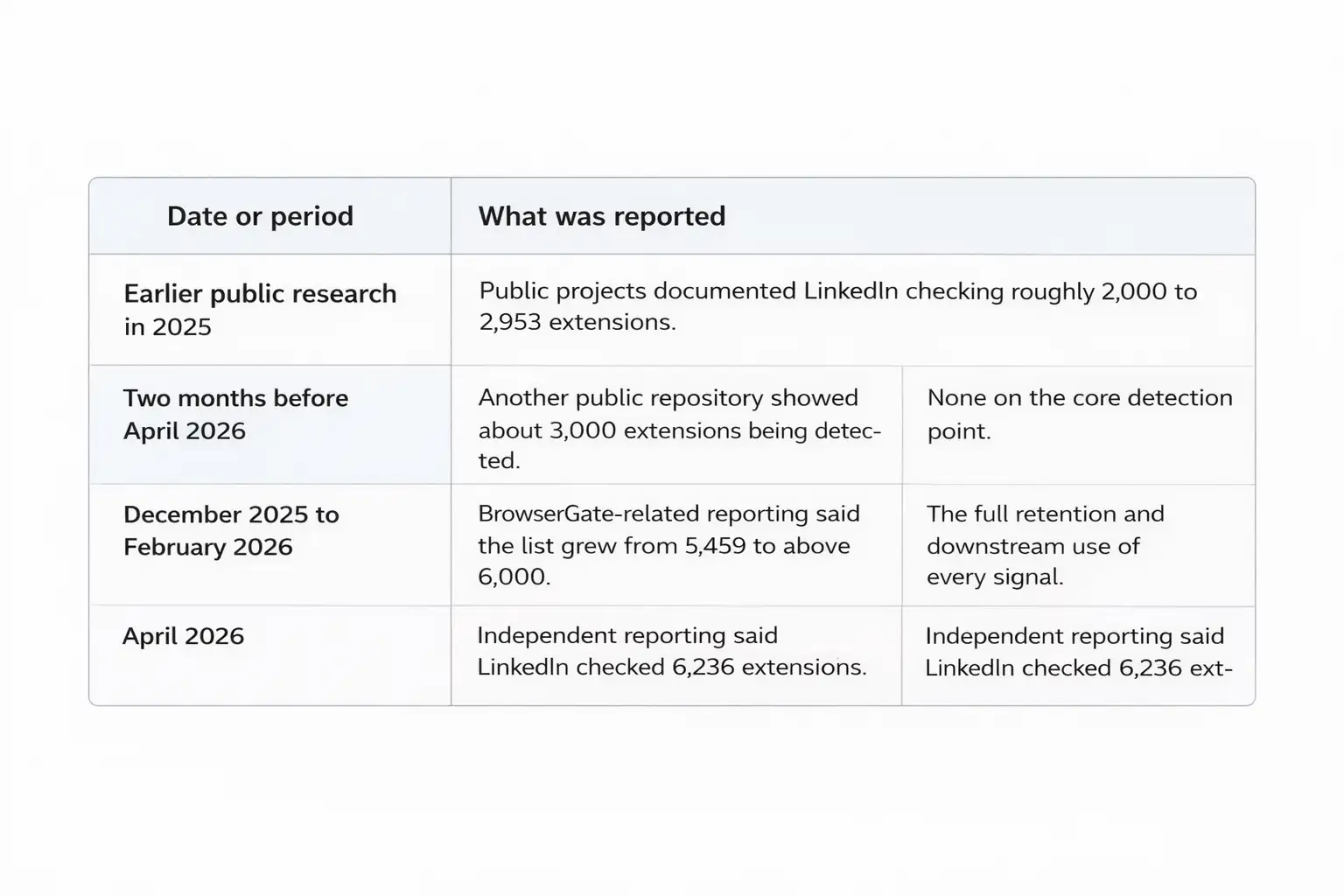
Task: Click the middle "Independent reporting said" cell
Action: (671, 651)
